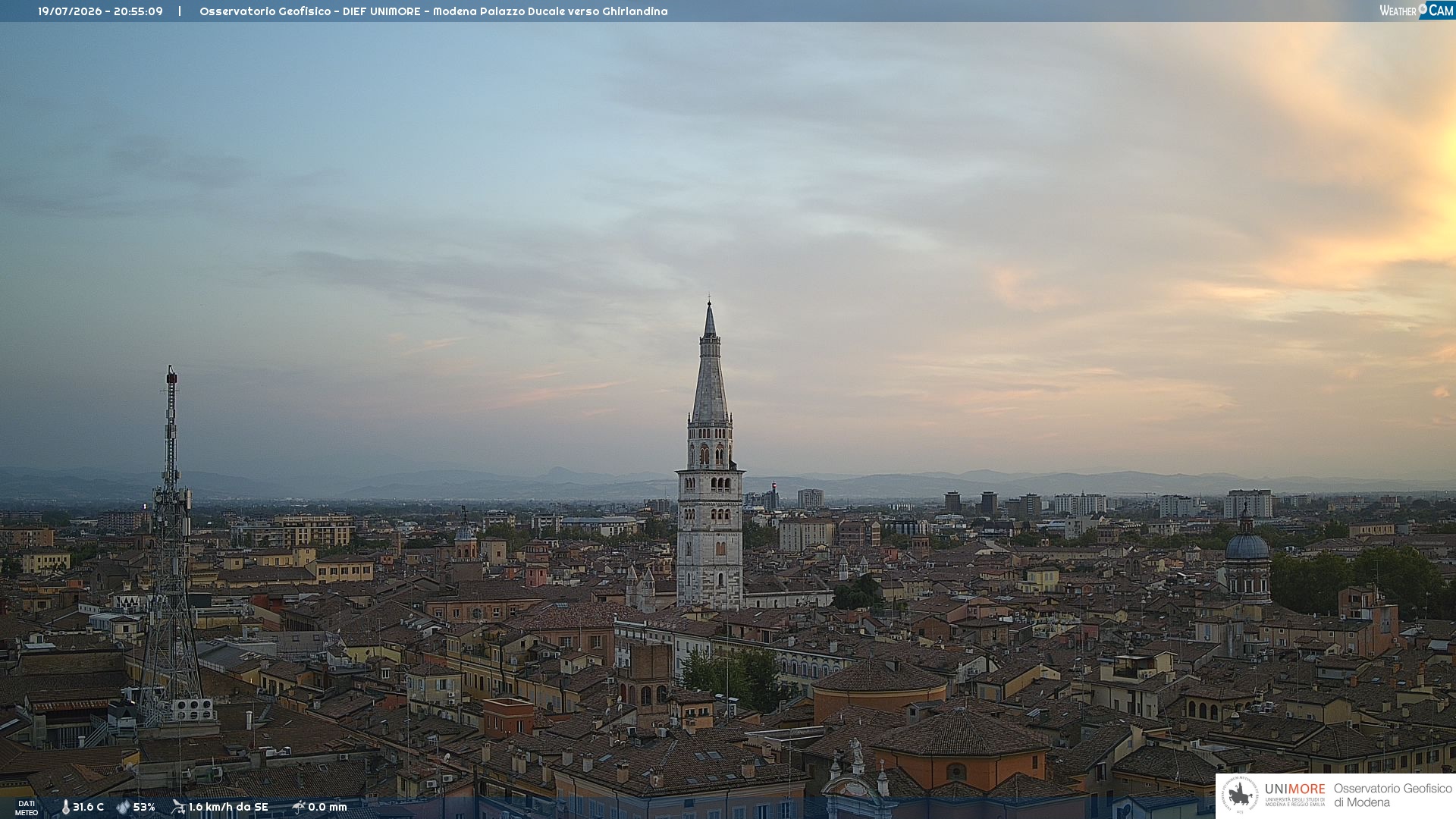Click the 53% humidity value
Viewport: 1456px width, 819px height.
(144, 807)
